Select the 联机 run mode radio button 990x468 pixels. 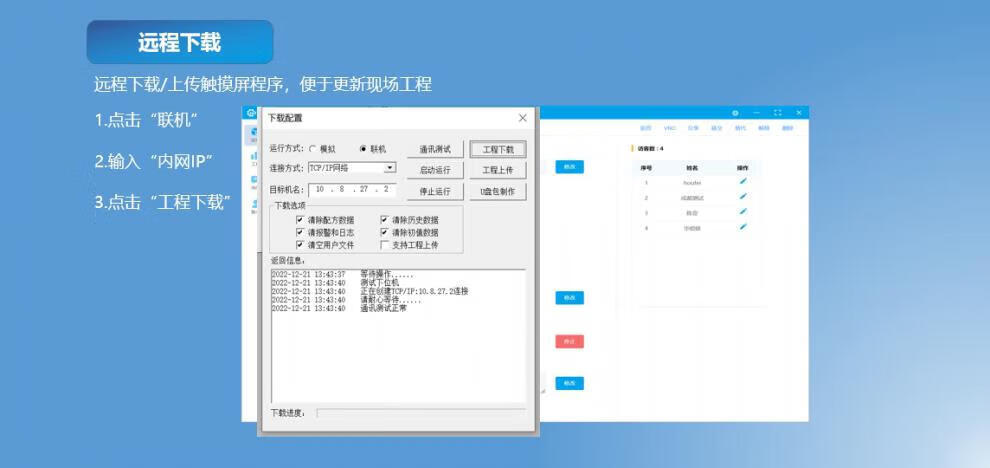click(363, 149)
